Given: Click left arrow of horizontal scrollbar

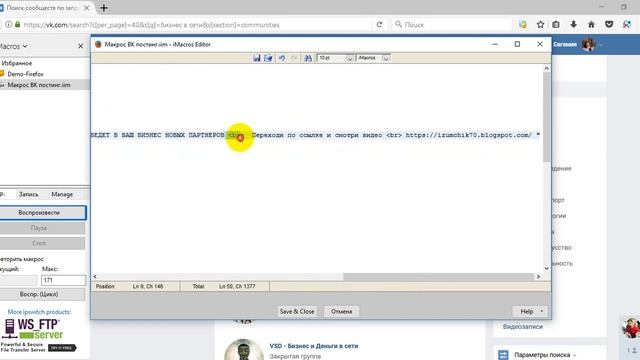Looking at the screenshot, I should click(x=95, y=277).
